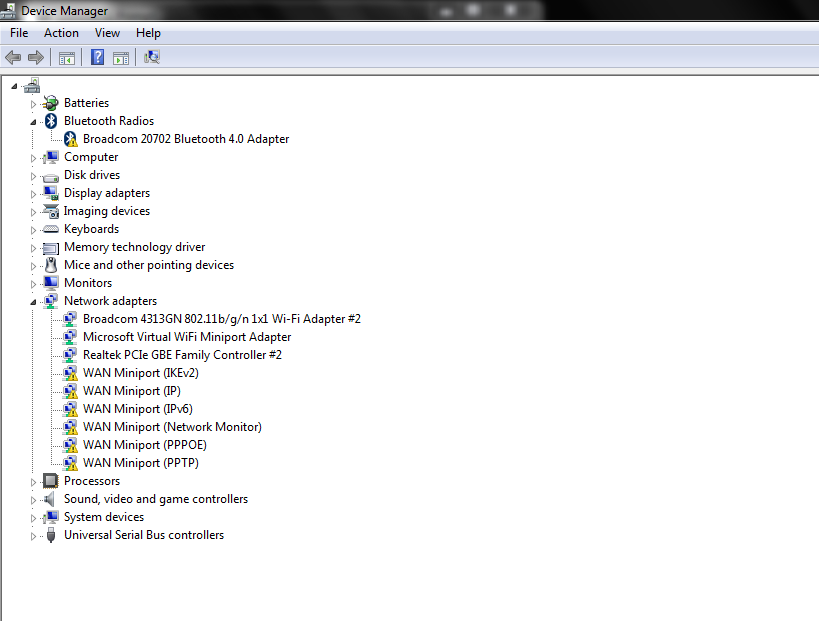Image resolution: width=819 pixels, height=621 pixels.
Task: Select the Processors label
Action: [x=92, y=481]
